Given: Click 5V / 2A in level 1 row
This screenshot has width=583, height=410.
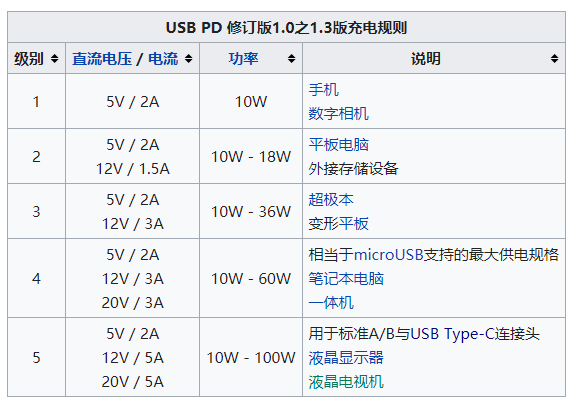Looking at the screenshot, I should tap(133, 101).
